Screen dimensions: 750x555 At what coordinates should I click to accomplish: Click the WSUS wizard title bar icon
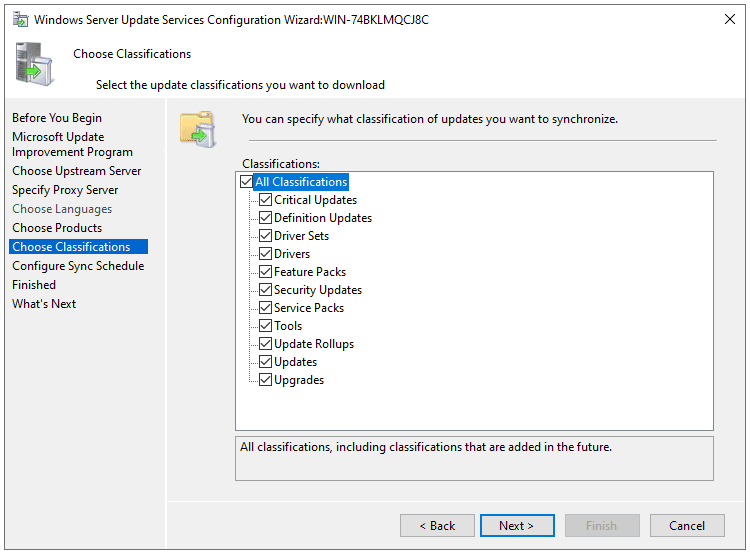coord(21,20)
